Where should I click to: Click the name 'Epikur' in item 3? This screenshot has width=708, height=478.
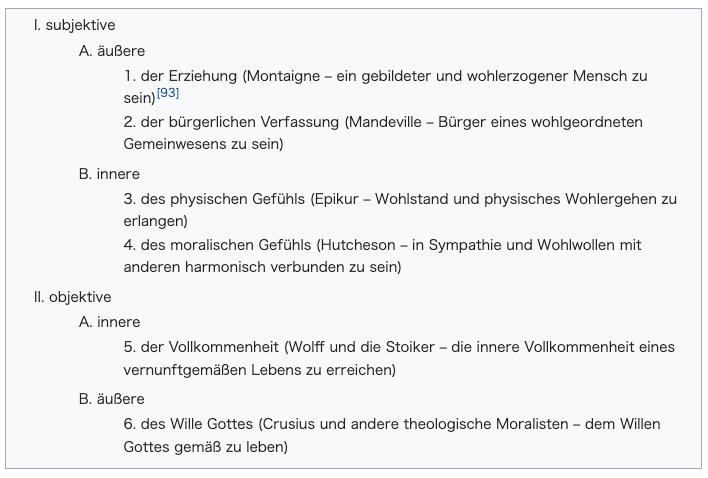(337, 199)
